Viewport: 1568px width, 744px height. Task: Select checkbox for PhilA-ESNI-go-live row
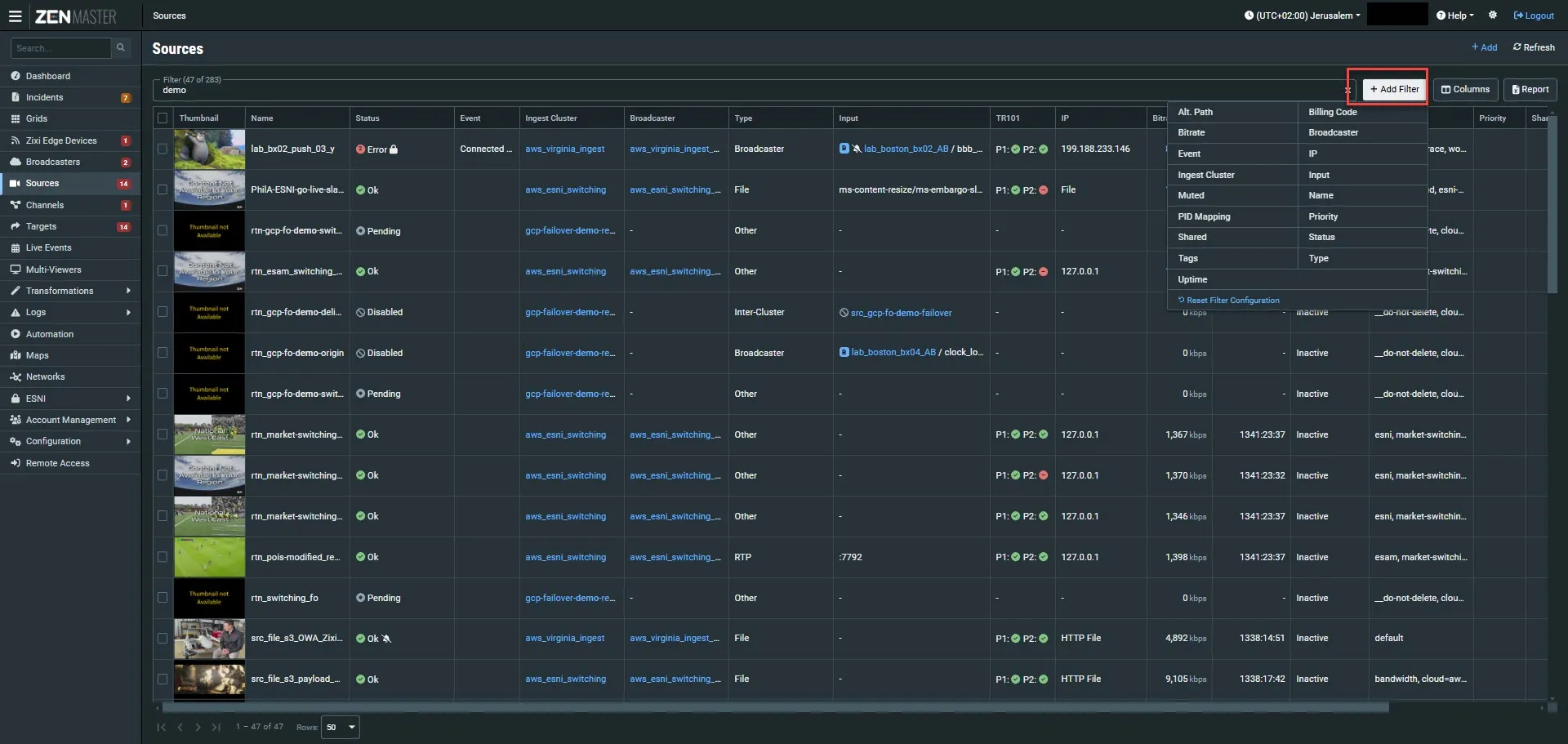pos(163,189)
